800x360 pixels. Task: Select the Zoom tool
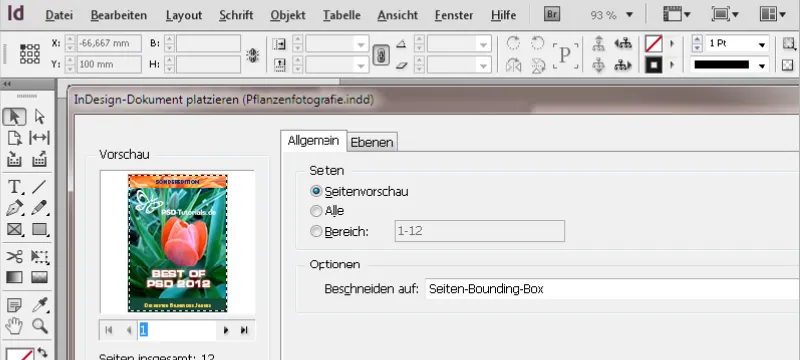[x=39, y=326]
